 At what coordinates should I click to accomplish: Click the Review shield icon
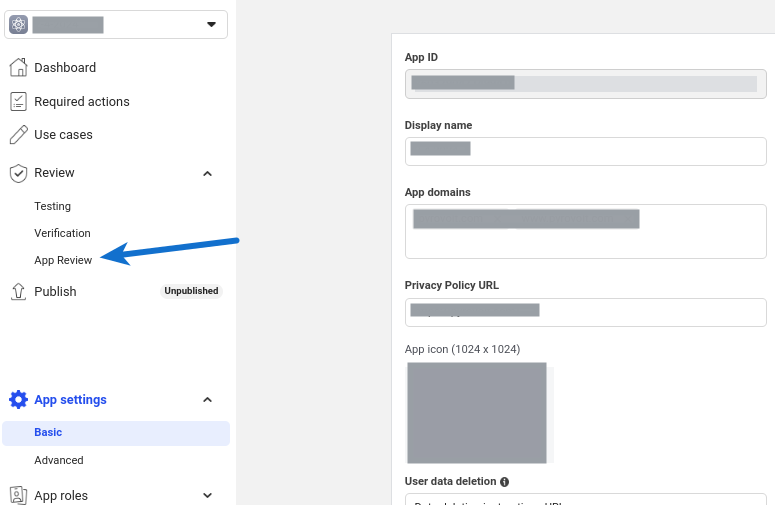18,173
